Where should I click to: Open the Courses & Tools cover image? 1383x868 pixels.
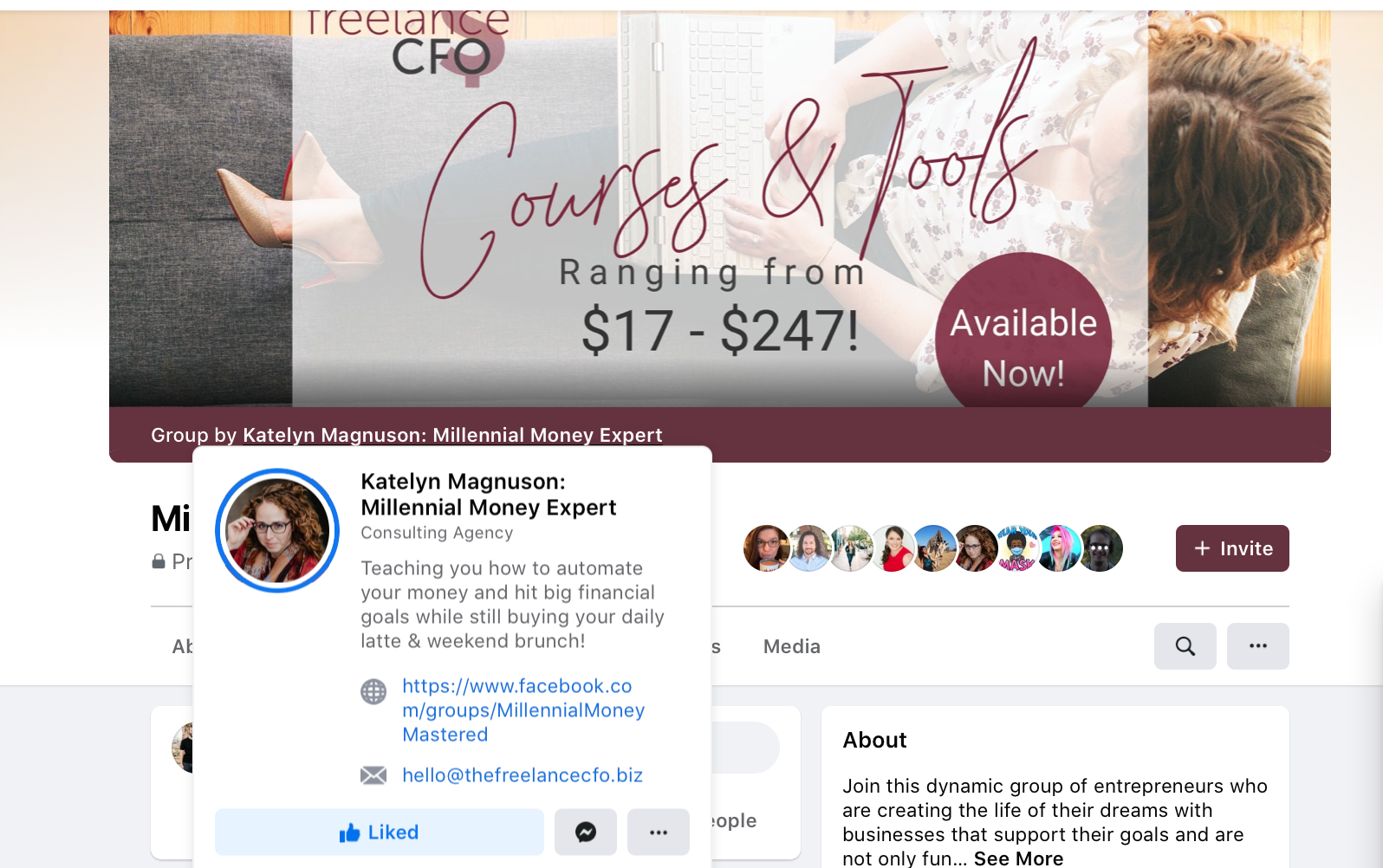pyautogui.click(x=720, y=209)
